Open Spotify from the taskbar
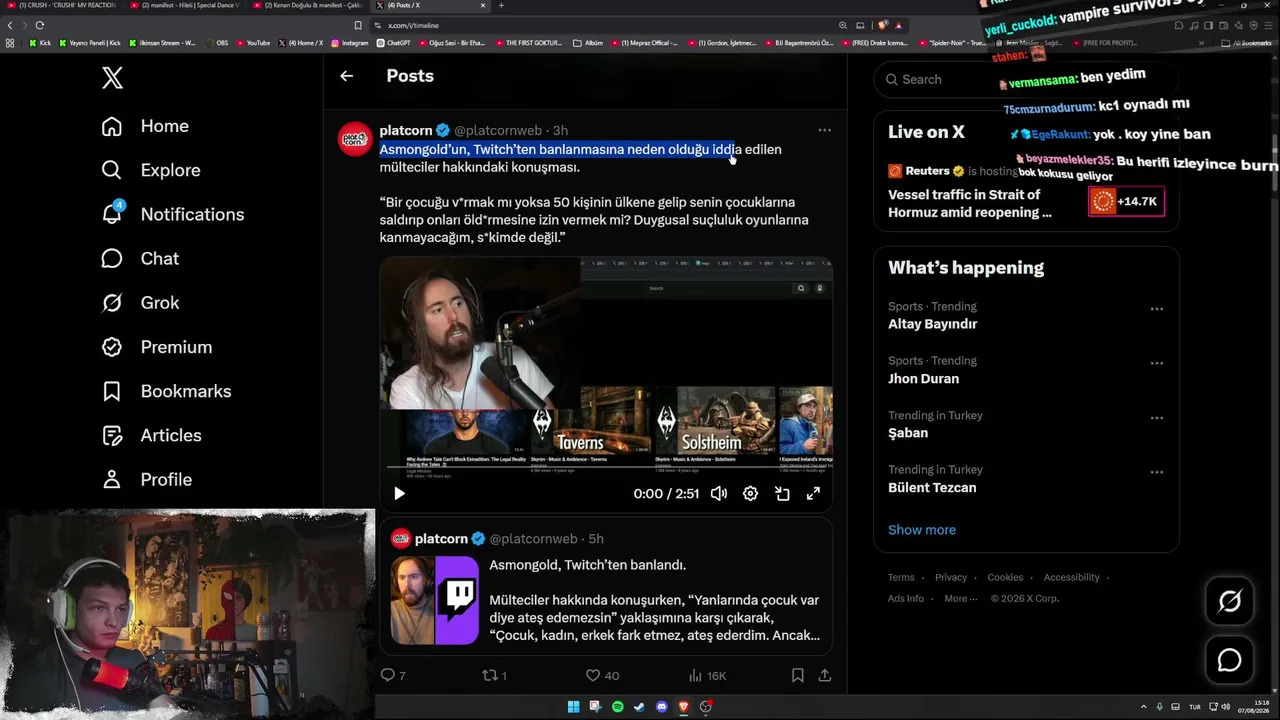1280x720 pixels. [x=617, y=707]
